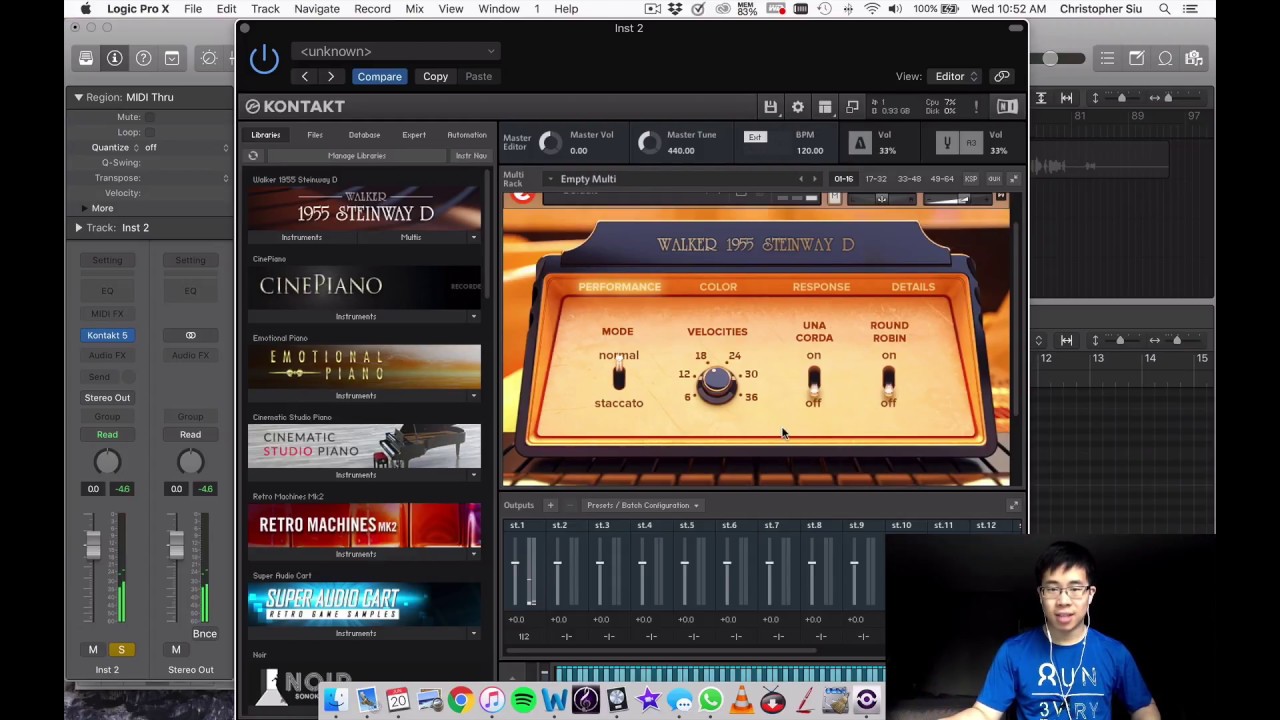
Task: Open the unknown preset dropdown
Action: [397, 51]
